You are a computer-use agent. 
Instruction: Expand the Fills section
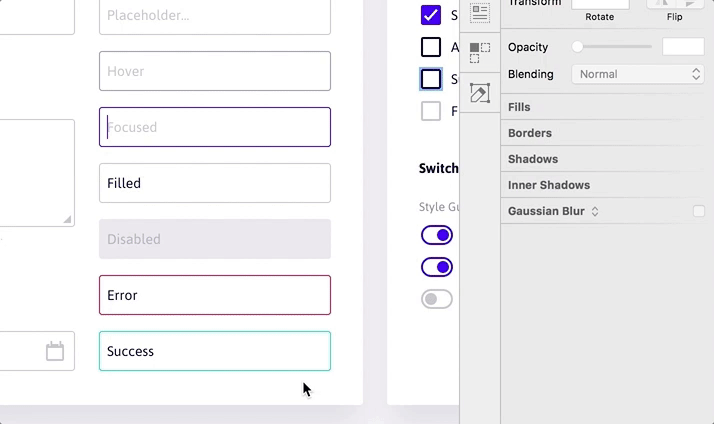pyautogui.click(x=519, y=107)
